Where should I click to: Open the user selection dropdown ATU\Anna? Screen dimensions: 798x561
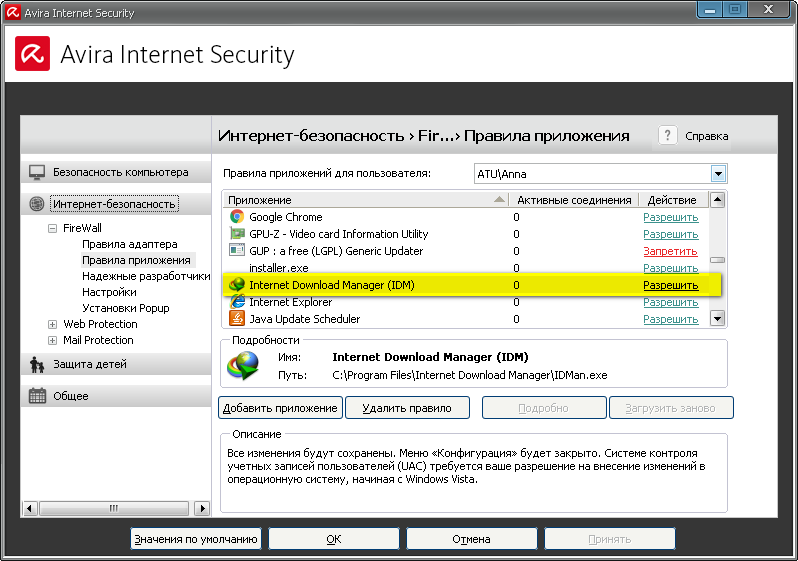(718, 174)
